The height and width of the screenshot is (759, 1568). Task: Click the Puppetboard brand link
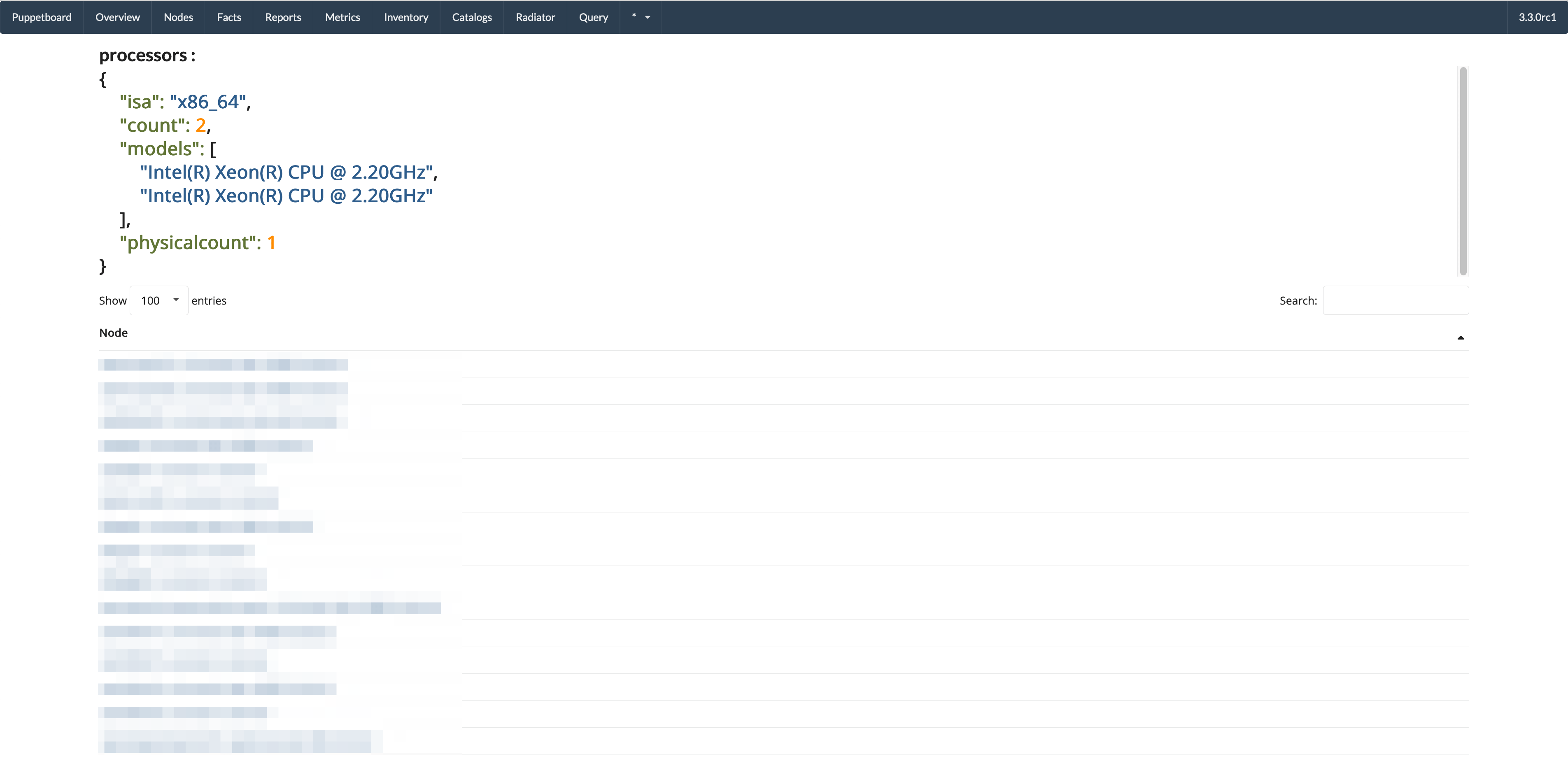tap(42, 17)
